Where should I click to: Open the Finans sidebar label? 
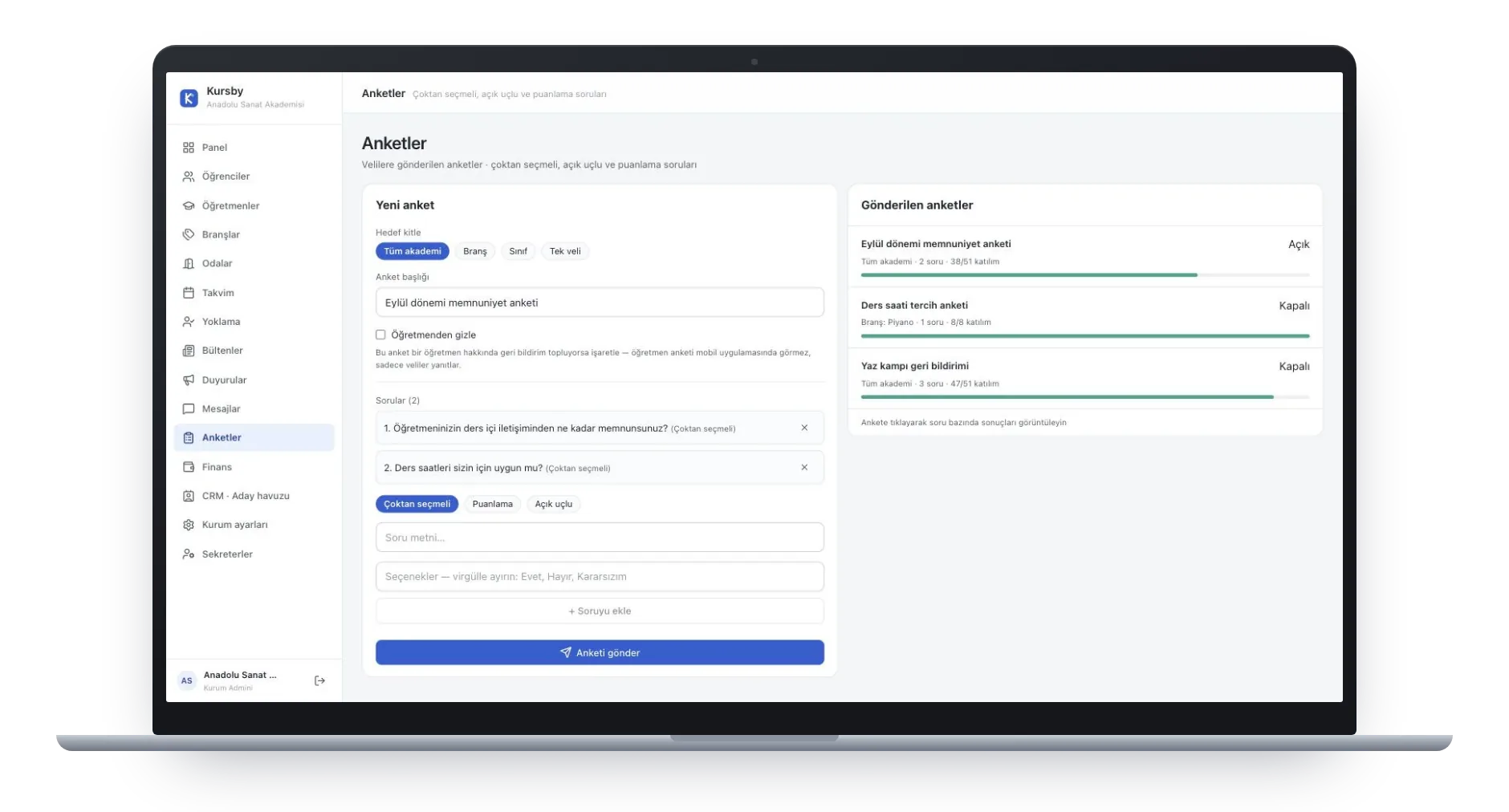pos(217,467)
